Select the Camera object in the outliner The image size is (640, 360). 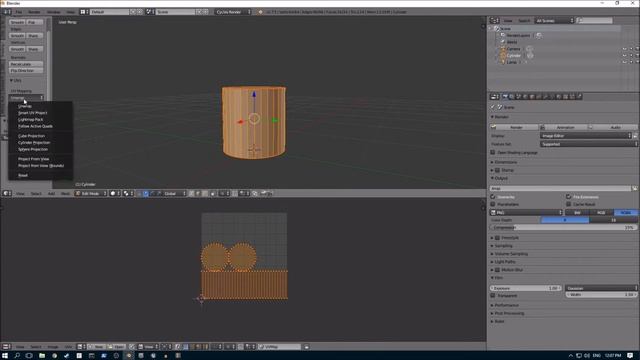point(513,49)
